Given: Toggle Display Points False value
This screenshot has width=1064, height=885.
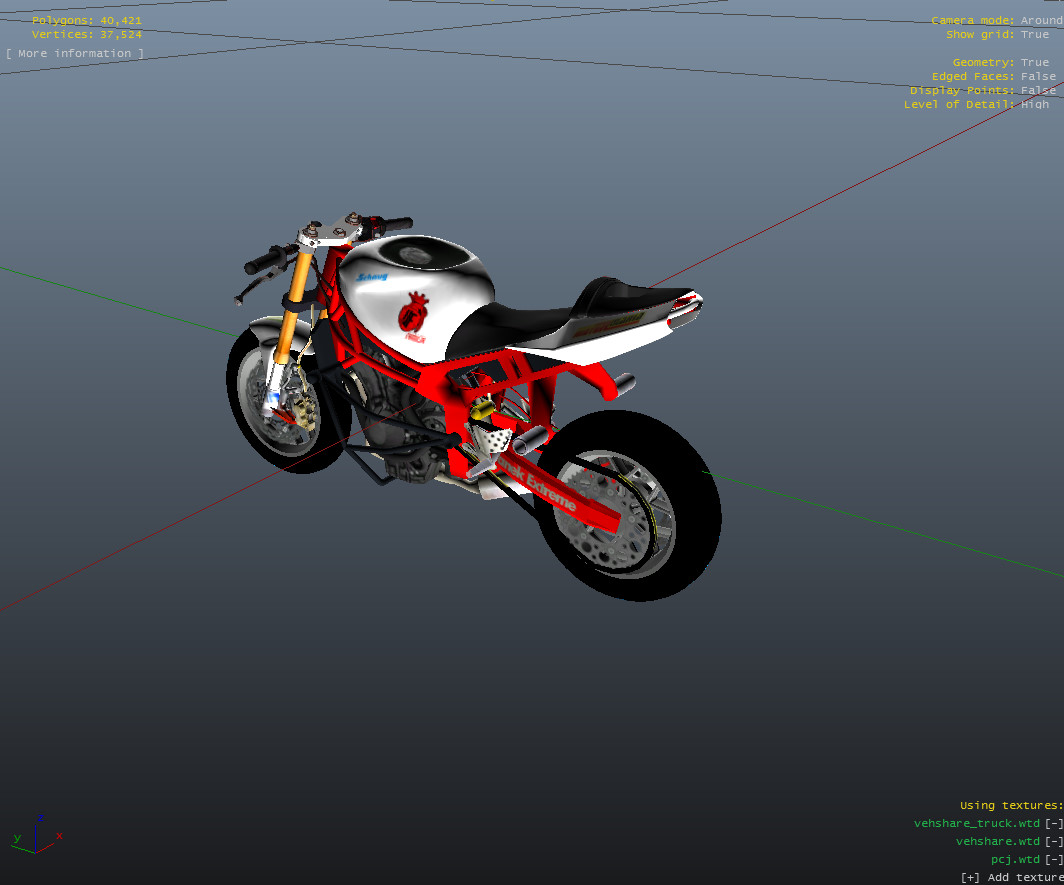Looking at the screenshot, I should pyautogui.click(x=1038, y=90).
